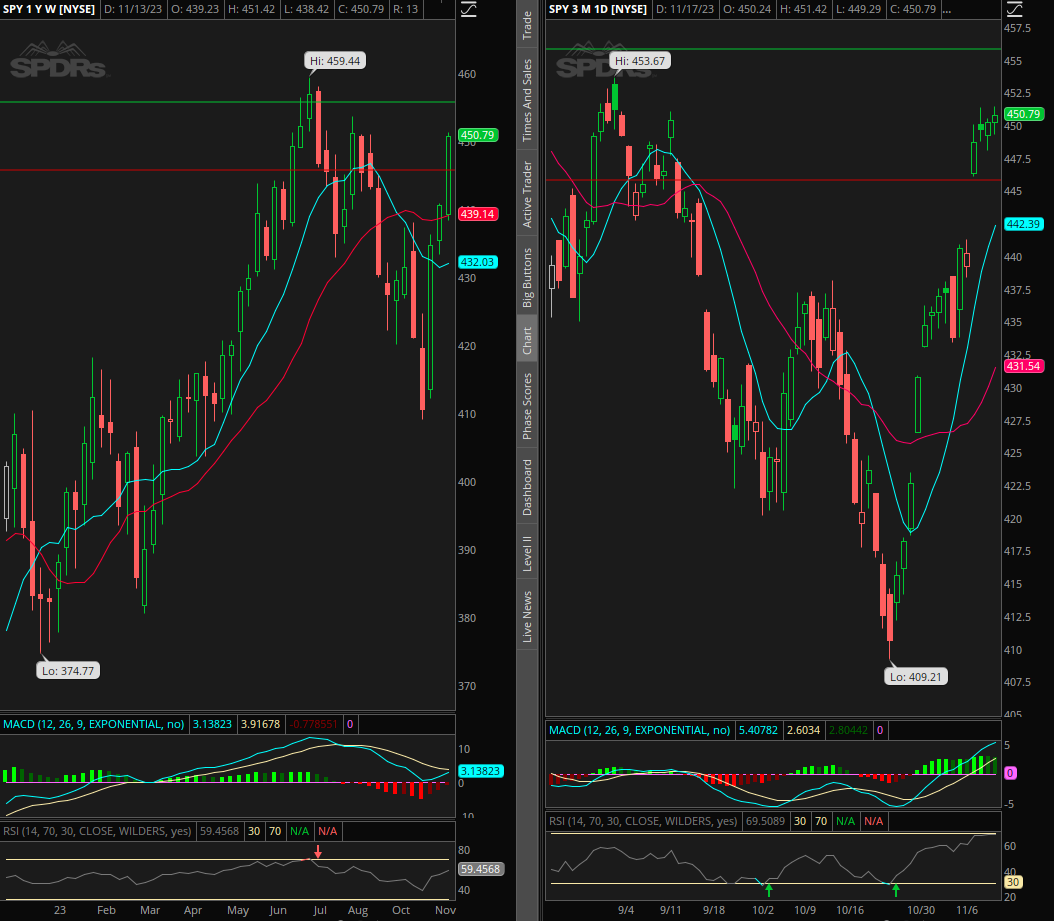Click daily MACD value 5.40782

pyautogui.click(x=758, y=730)
